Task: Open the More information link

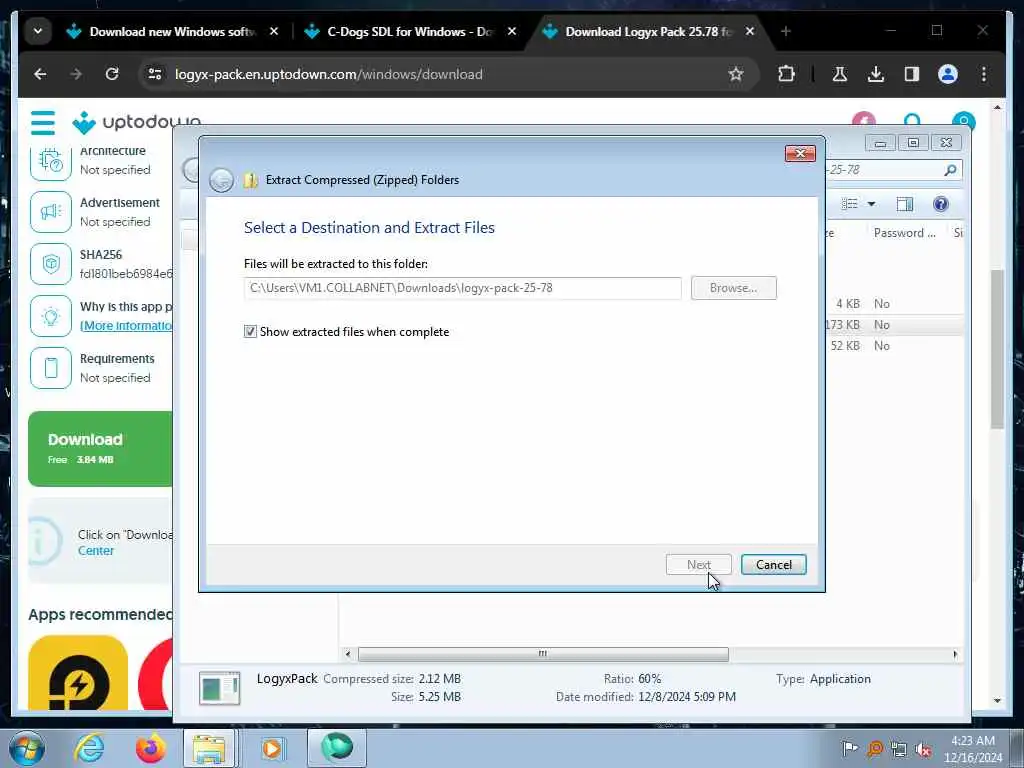Action: (126, 325)
